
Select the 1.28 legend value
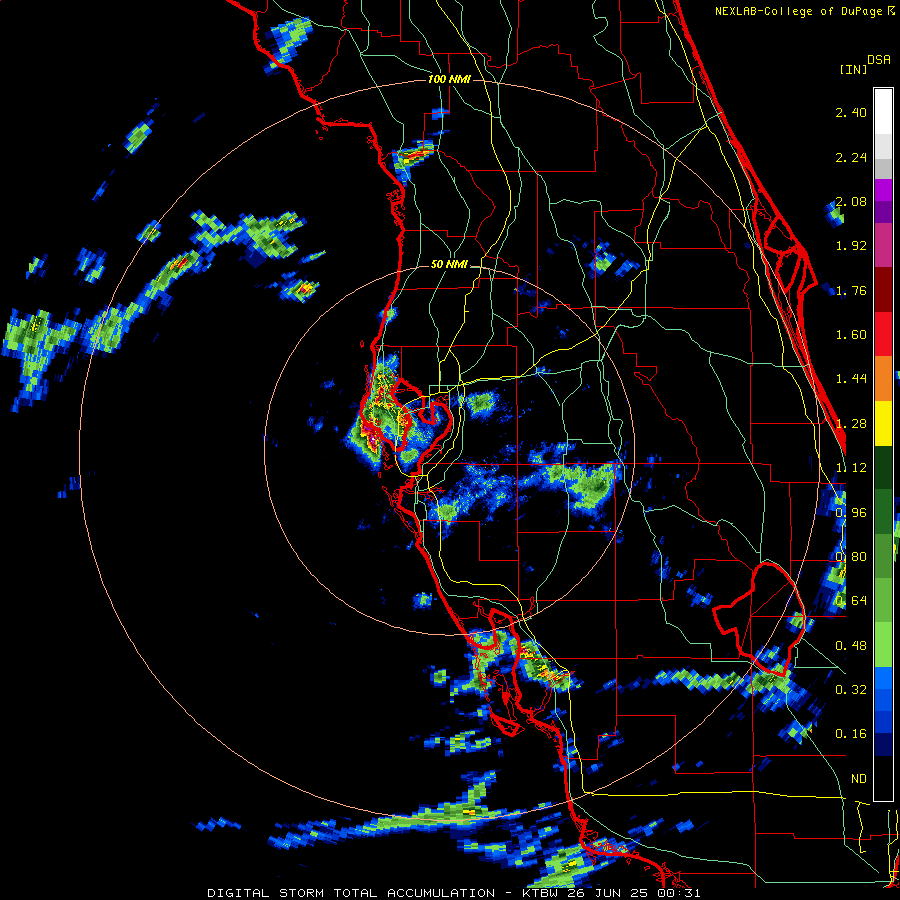[x=851, y=424]
